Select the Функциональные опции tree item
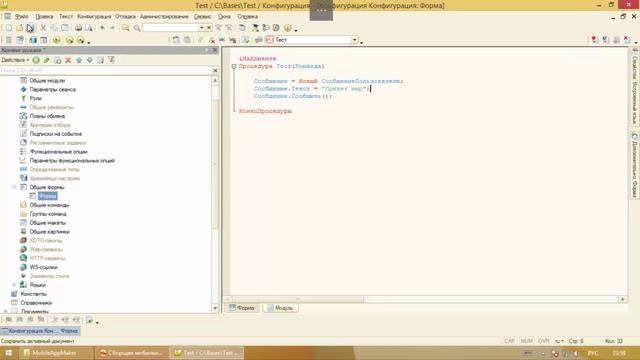The width and height of the screenshot is (640, 360). pos(58,151)
